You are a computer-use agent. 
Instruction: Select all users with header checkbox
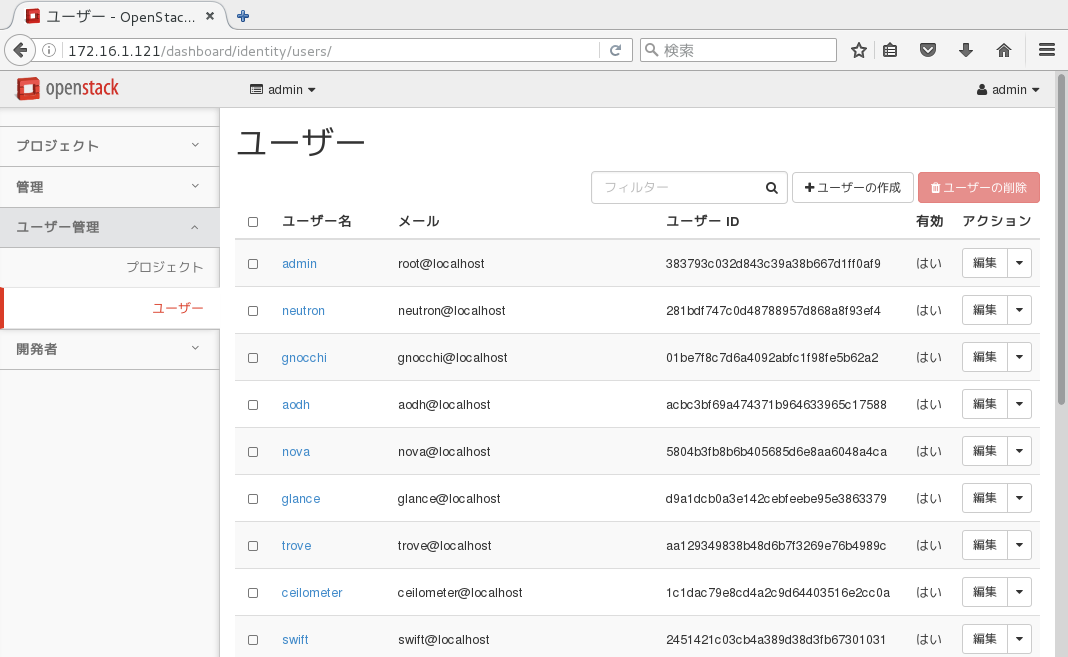(253, 222)
